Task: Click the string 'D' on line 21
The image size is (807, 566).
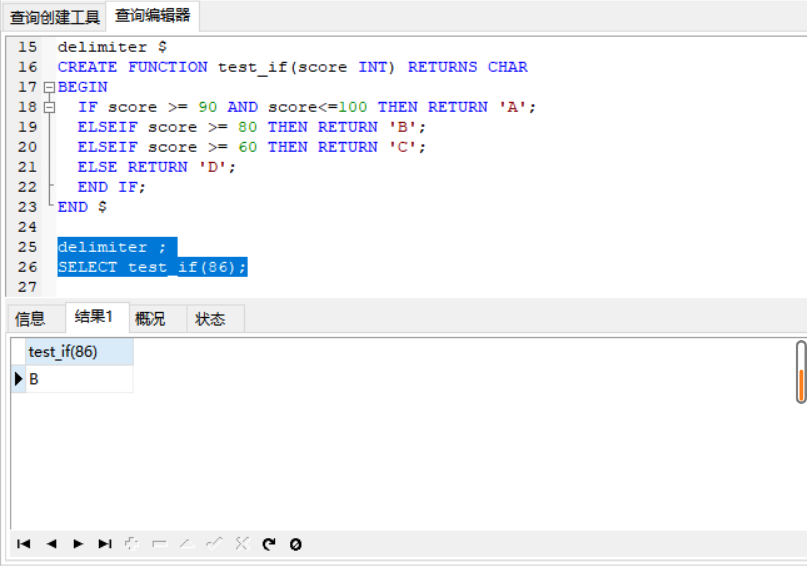Action: point(213,167)
